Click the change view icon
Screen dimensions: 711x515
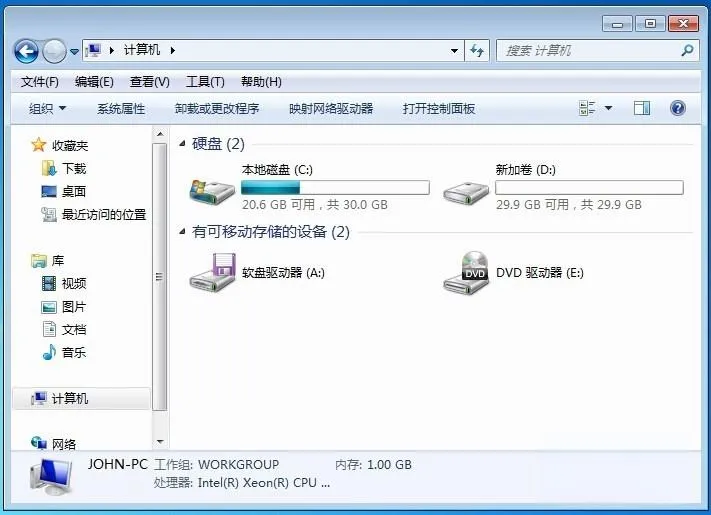point(588,108)
